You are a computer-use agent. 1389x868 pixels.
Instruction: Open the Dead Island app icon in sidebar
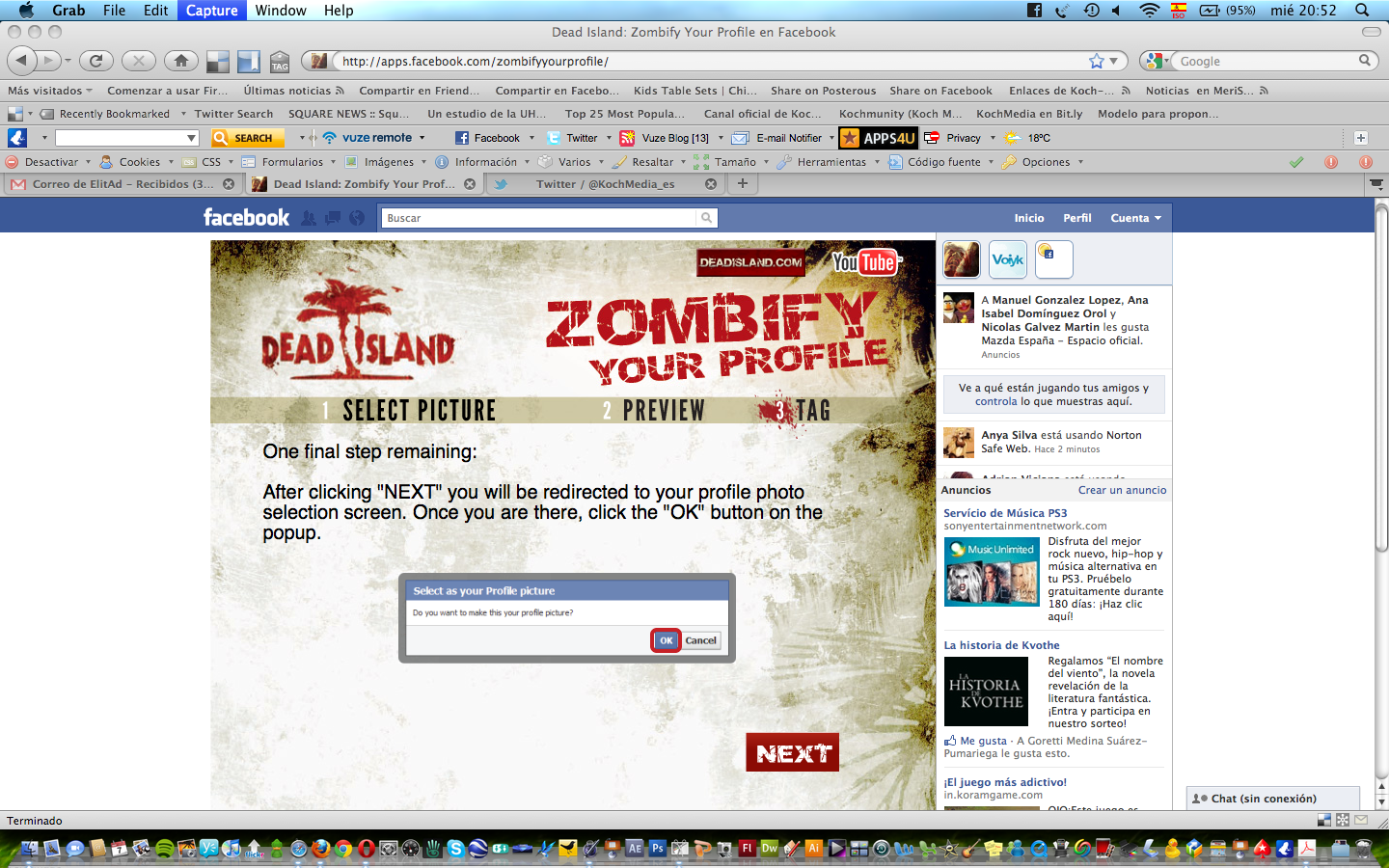(961, 259)
